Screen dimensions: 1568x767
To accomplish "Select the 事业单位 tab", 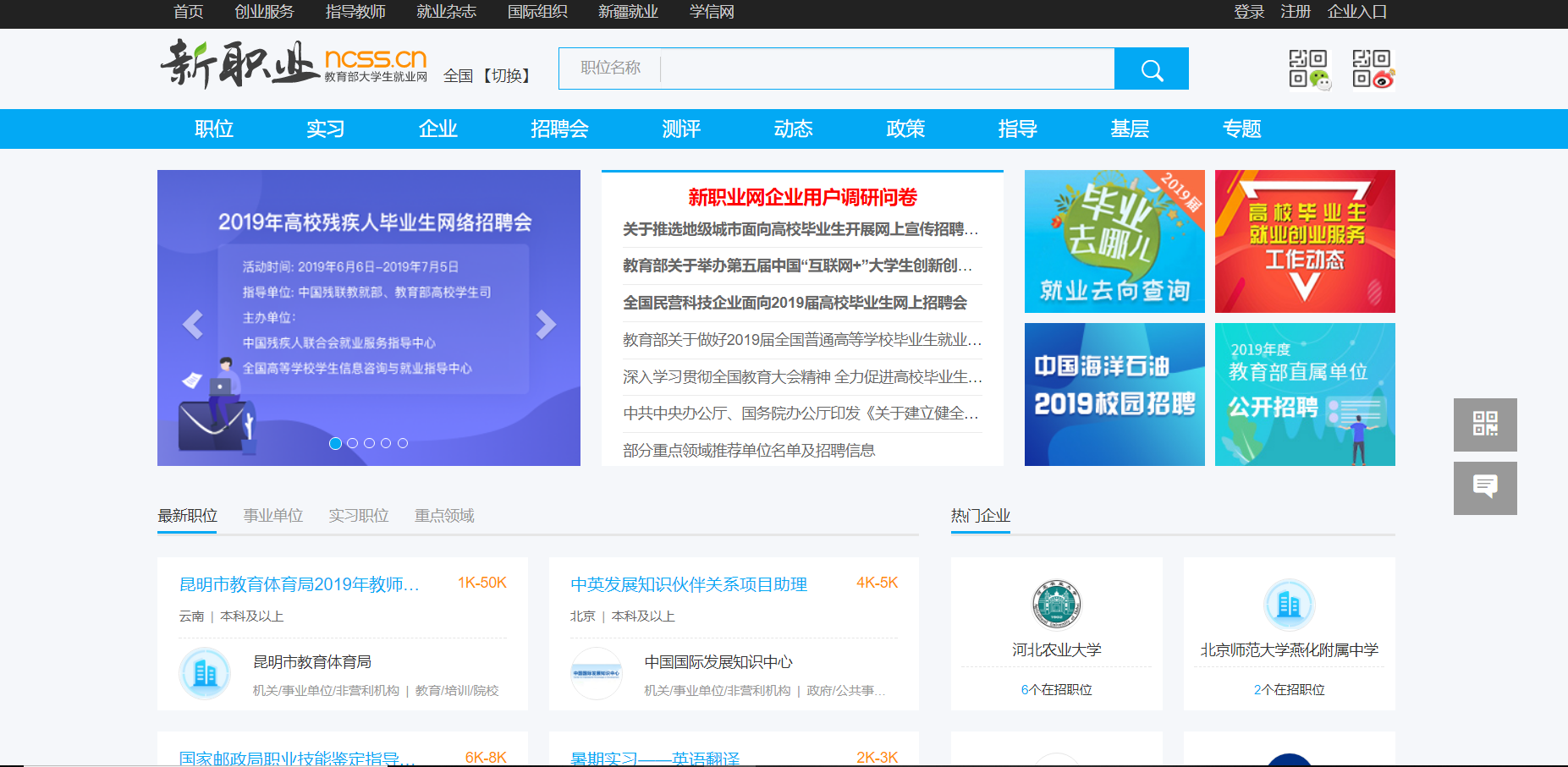I will pyautogui.click(x=273, y=516).
